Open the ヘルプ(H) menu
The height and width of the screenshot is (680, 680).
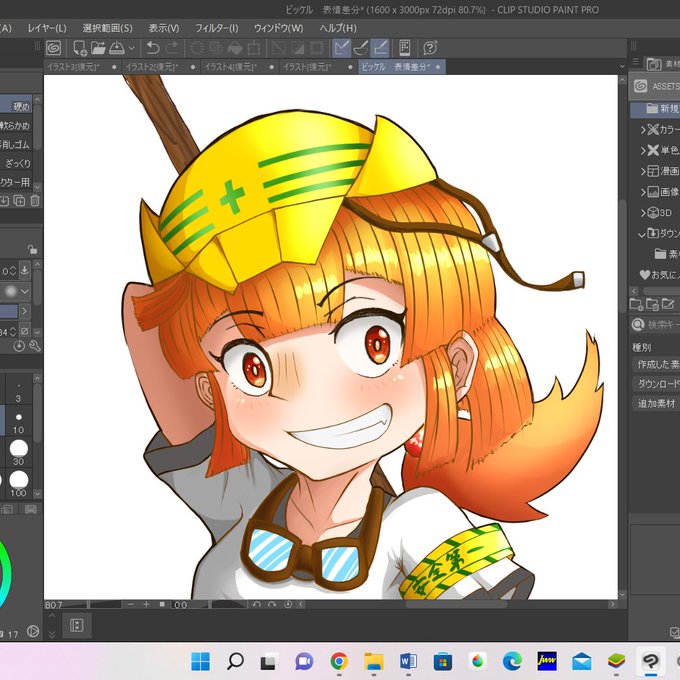pyautogui.click(x=338, y=28)
